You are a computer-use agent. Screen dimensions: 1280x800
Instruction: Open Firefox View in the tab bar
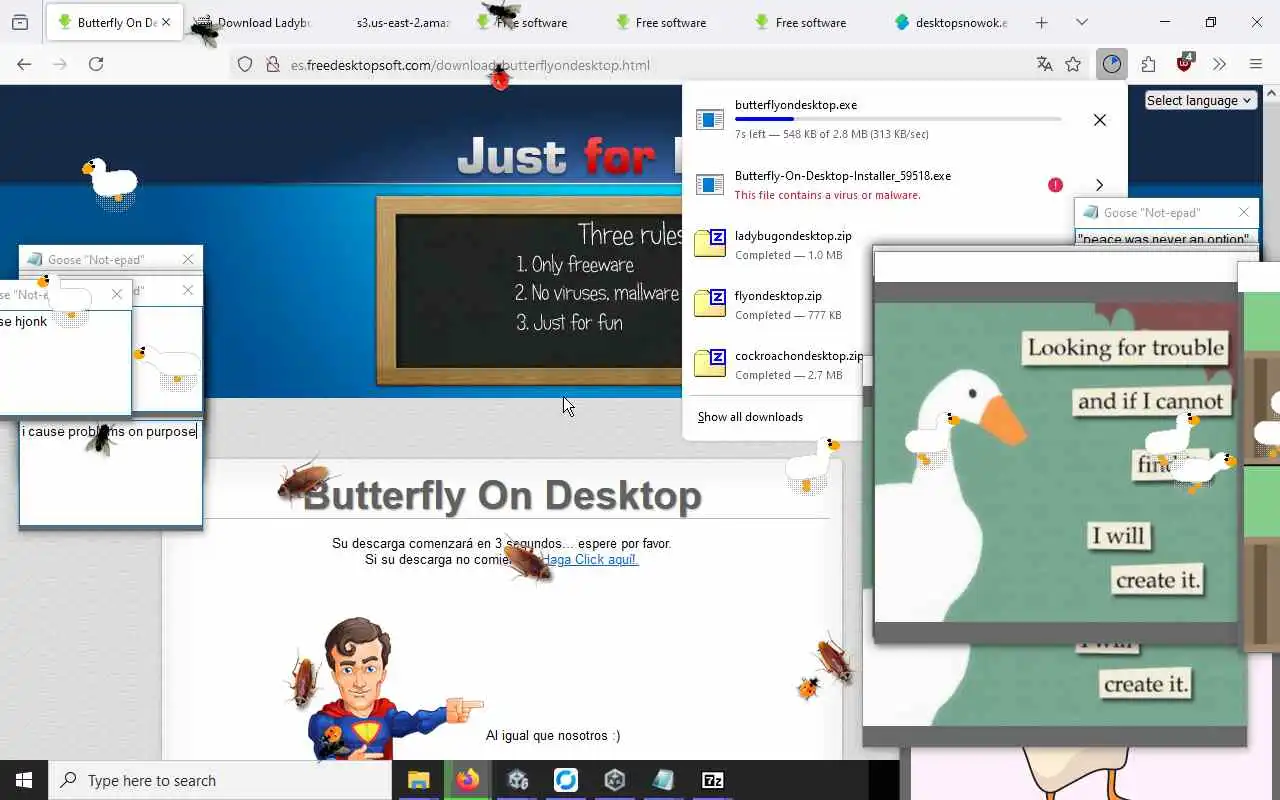[x=20, y=22]
